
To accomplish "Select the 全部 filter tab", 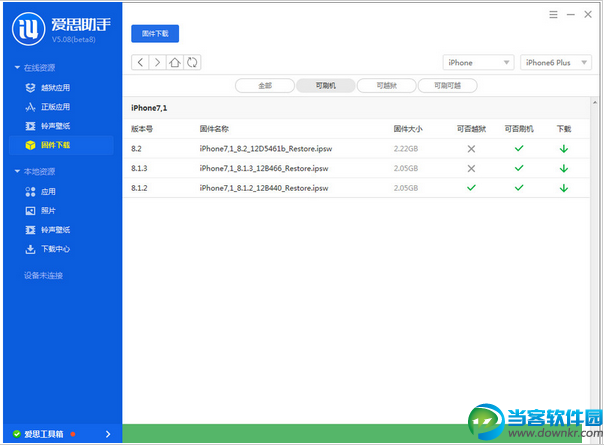I will [x=265, y=86].
